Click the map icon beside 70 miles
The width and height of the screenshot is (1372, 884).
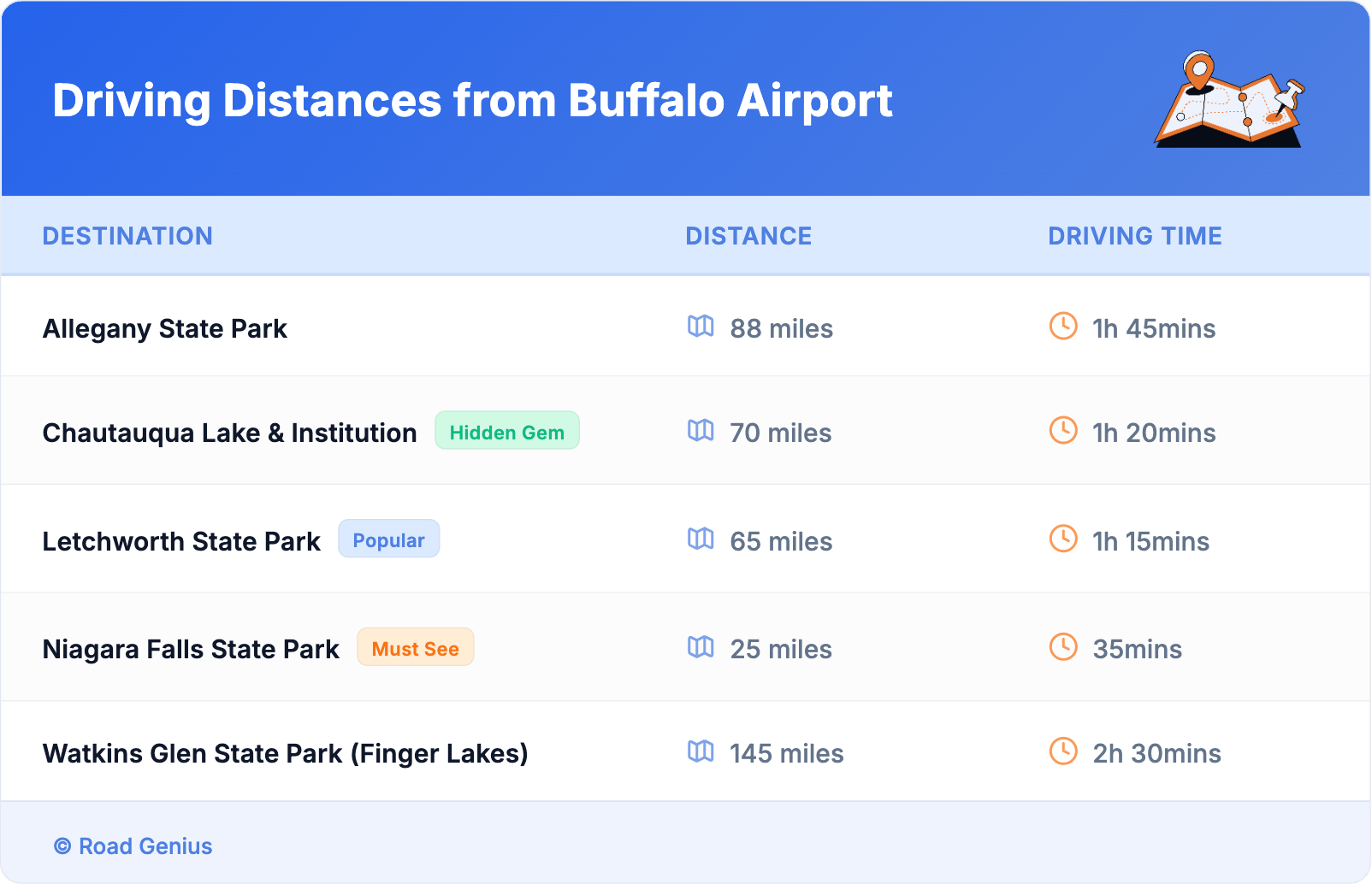[701, 431]
